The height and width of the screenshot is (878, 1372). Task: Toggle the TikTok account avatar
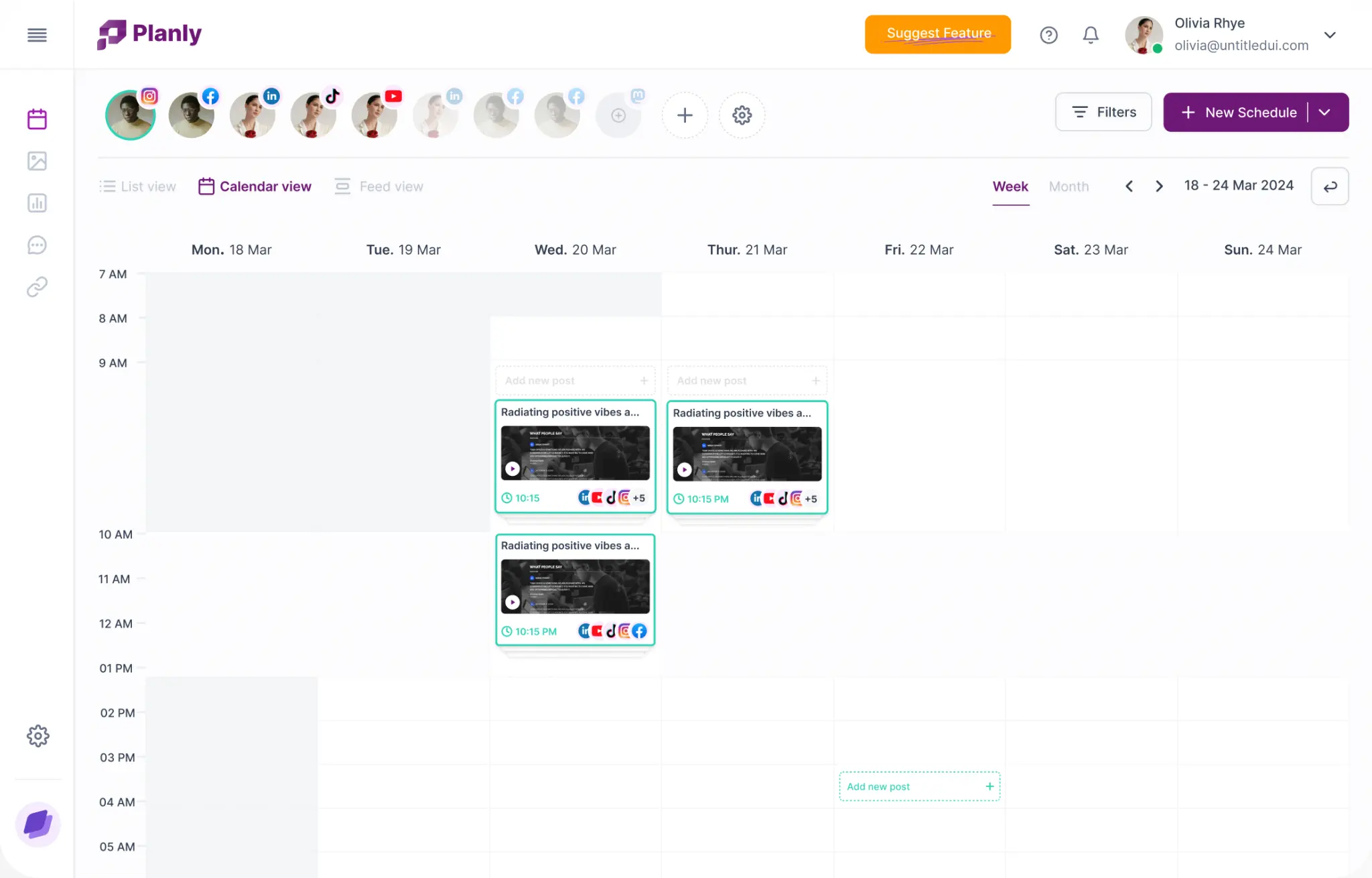[313, 115]
